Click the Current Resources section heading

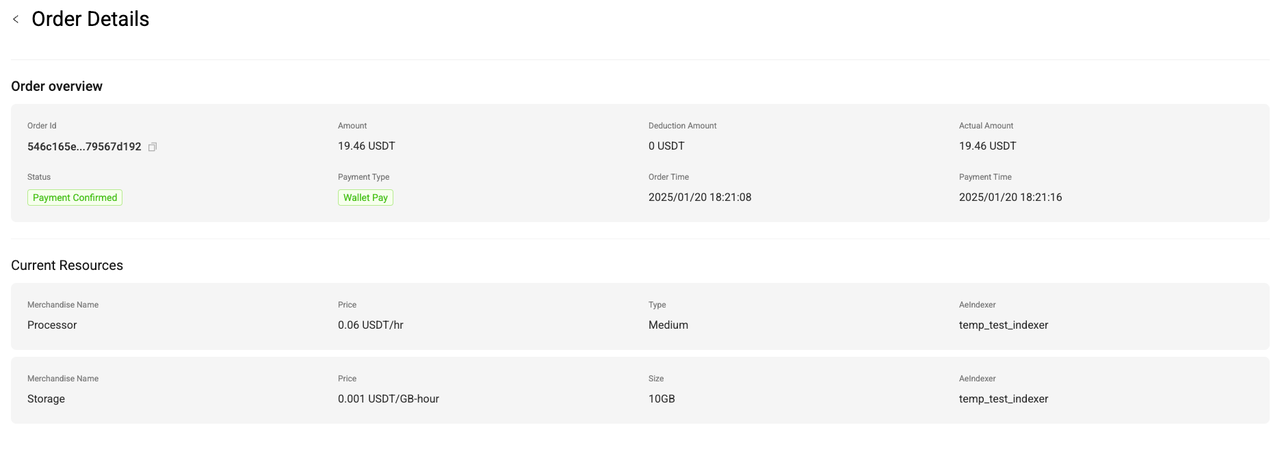point(67,265)
